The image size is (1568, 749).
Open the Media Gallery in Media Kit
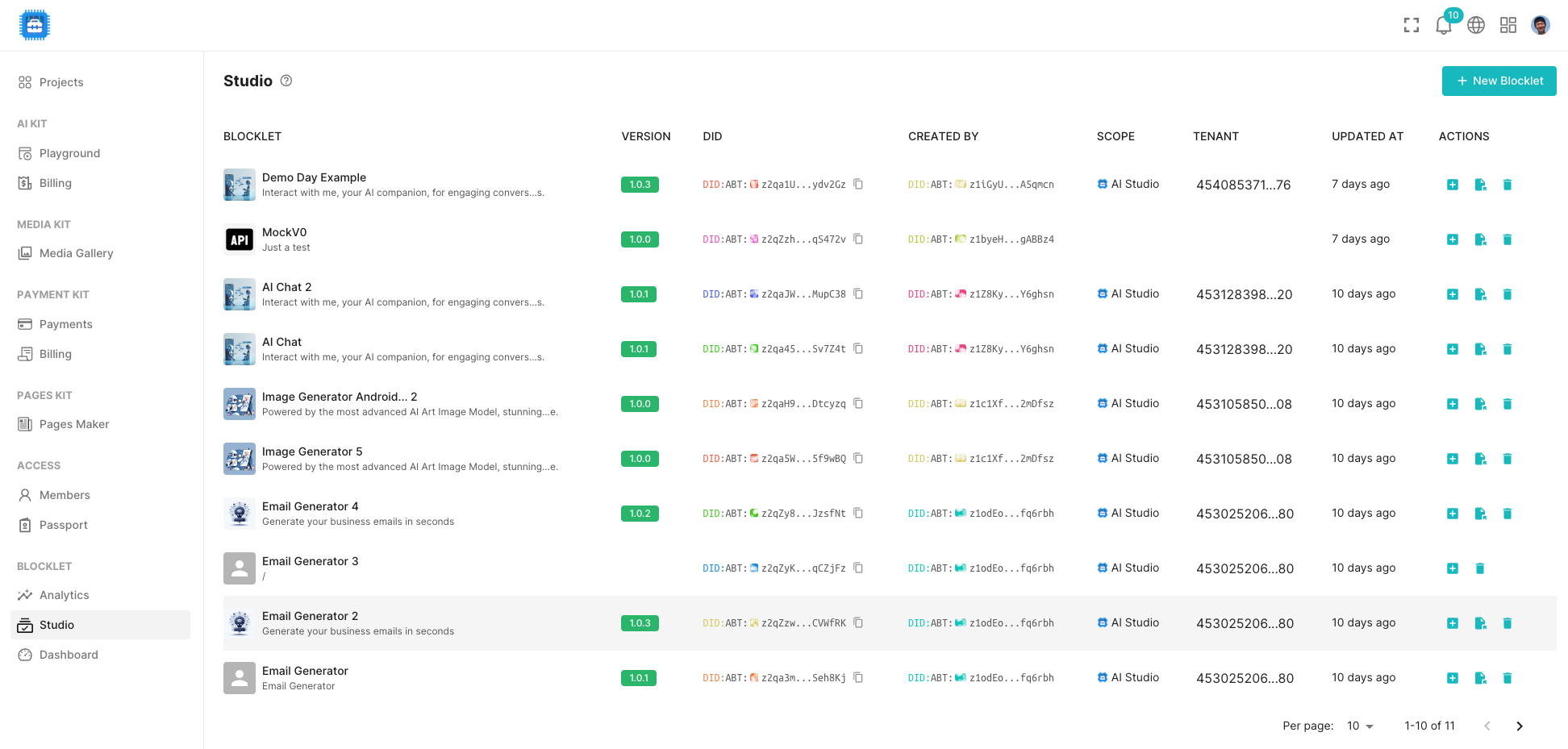76,253
